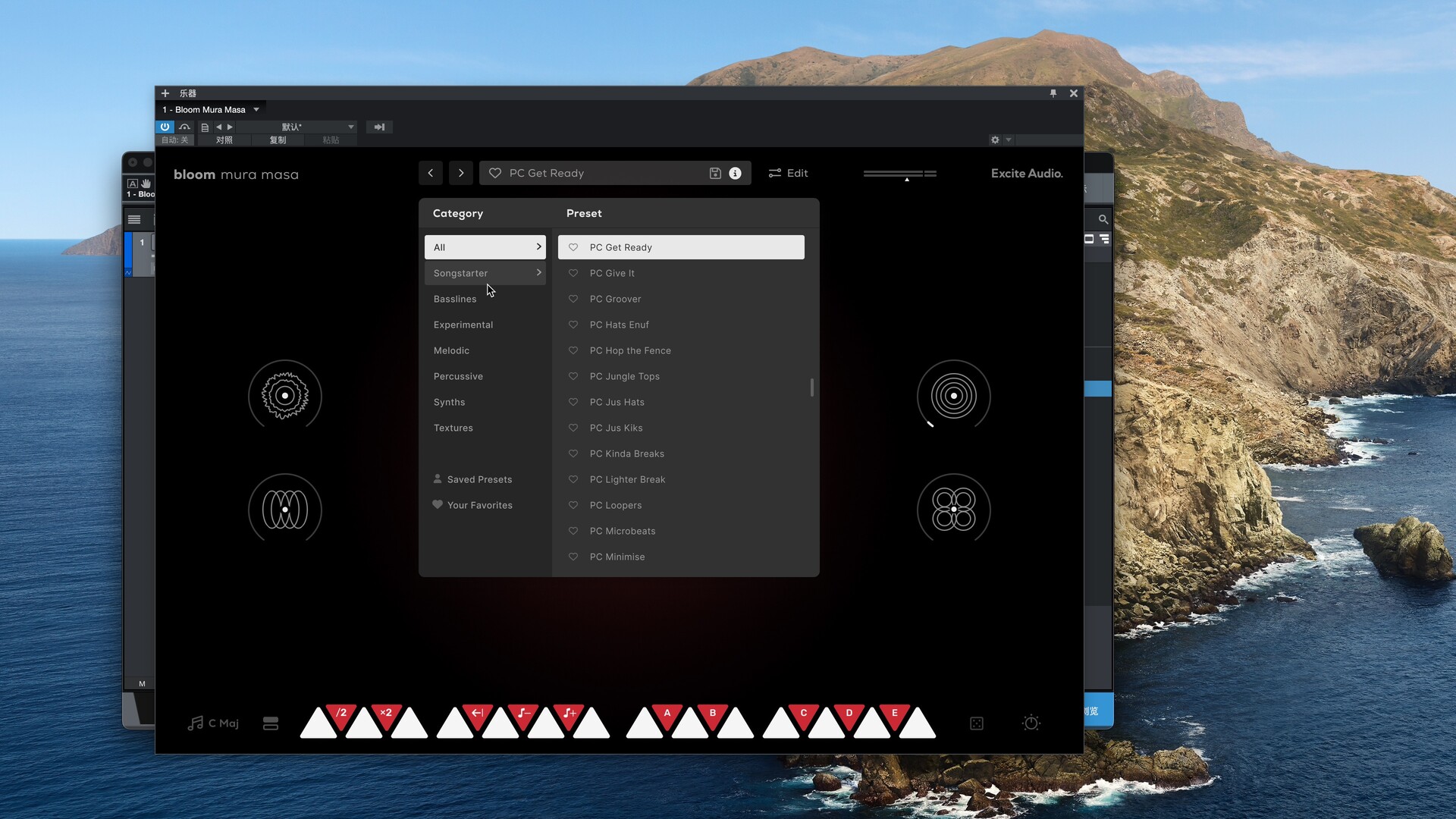
Task: Click the half-speed /2 red key
Action: click(x=341, y=714)
